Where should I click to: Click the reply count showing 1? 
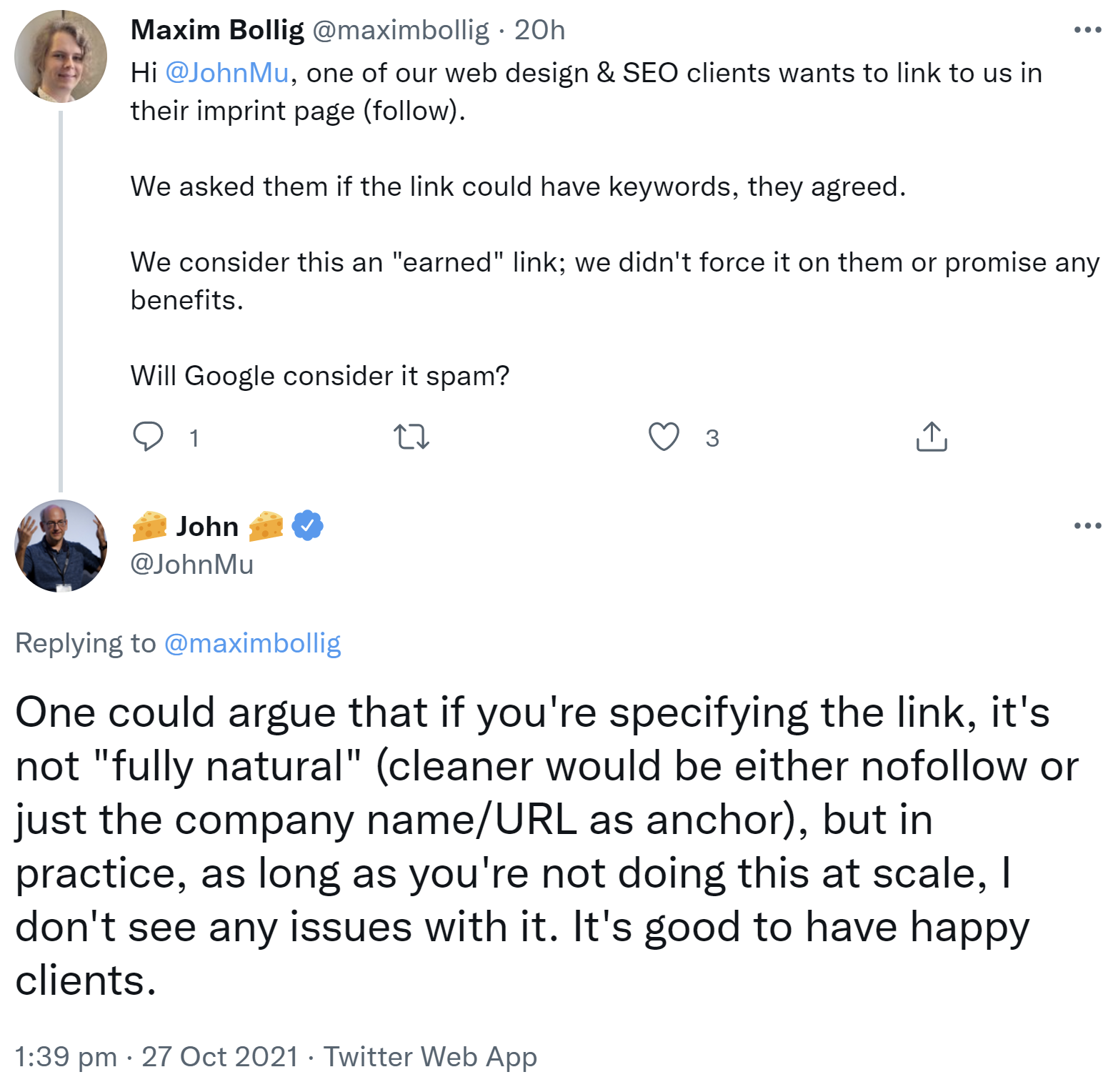pyautogui.click(x=193, y=438)
